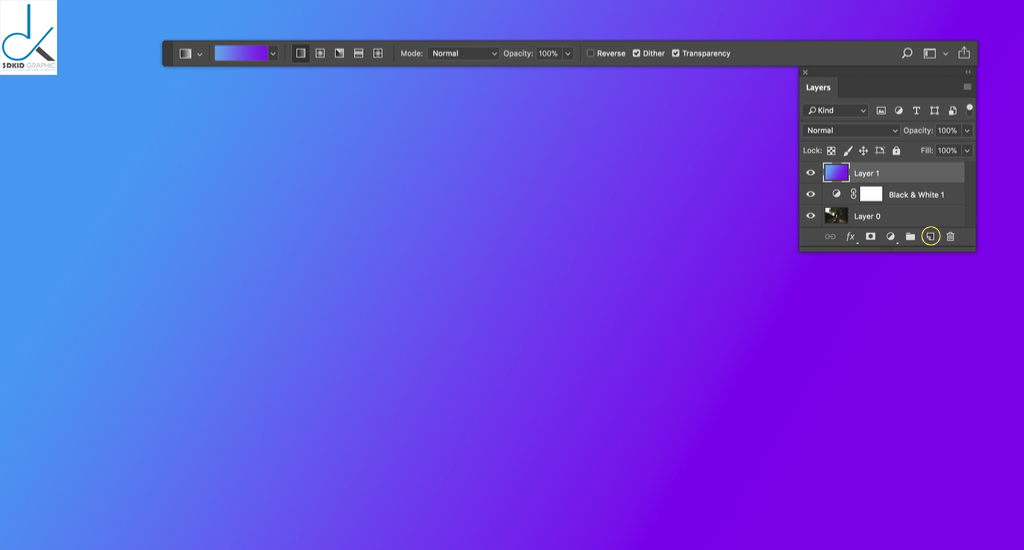
Task: Open the gradient picker dropdown arrow
Action: (273, 54)
